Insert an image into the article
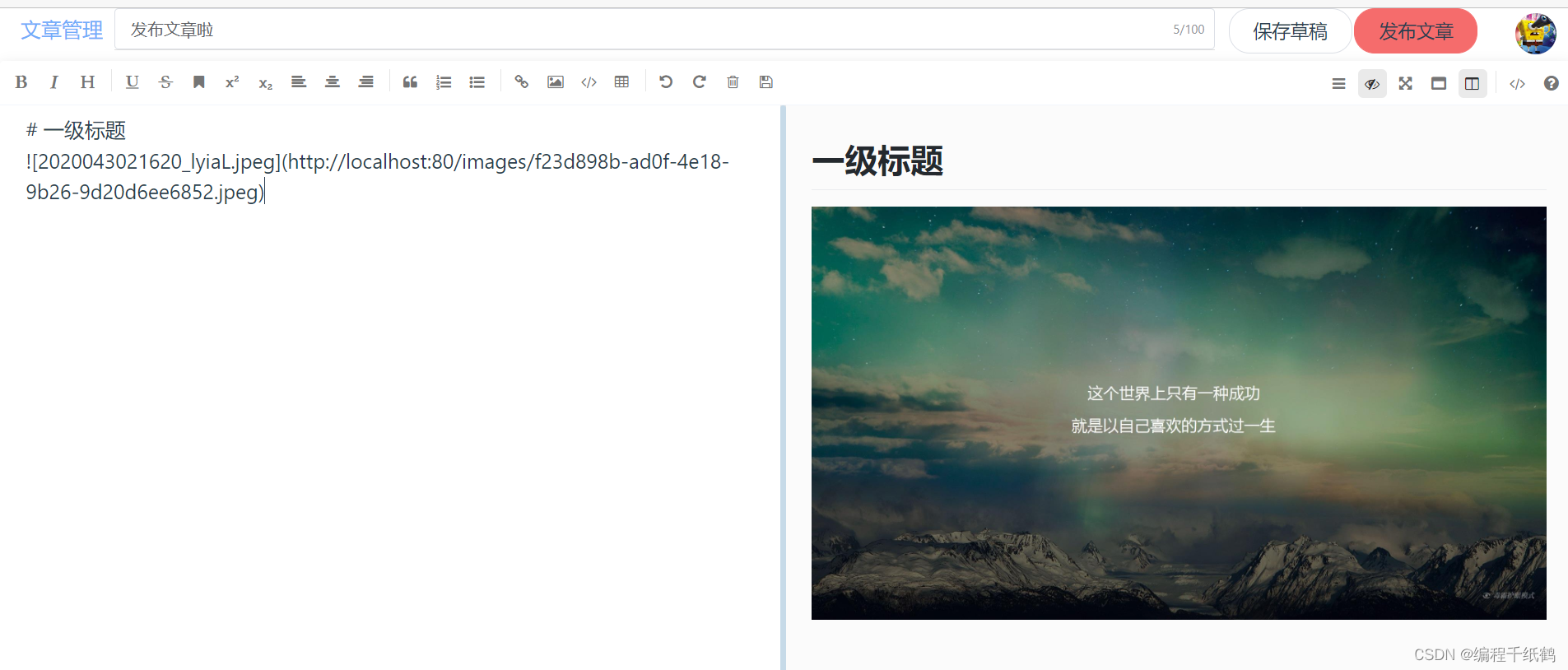The image size is (1568, 670). pyautogui.click(x=556, y=81)
